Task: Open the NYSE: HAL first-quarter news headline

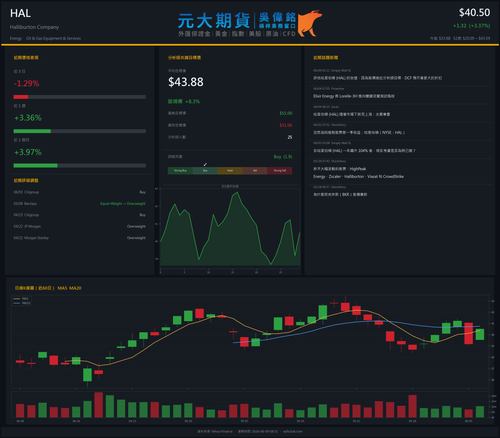Action: [x=359, y=132]
